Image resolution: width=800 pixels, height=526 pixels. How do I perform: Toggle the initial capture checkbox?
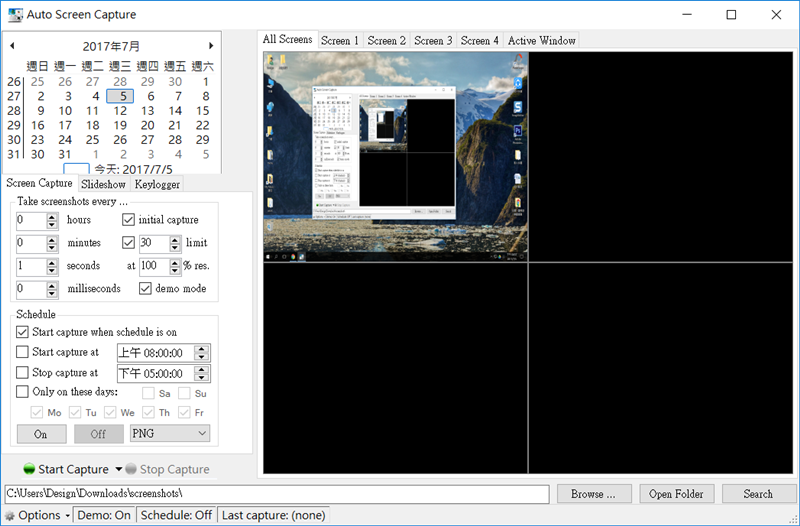click(128, 220)
